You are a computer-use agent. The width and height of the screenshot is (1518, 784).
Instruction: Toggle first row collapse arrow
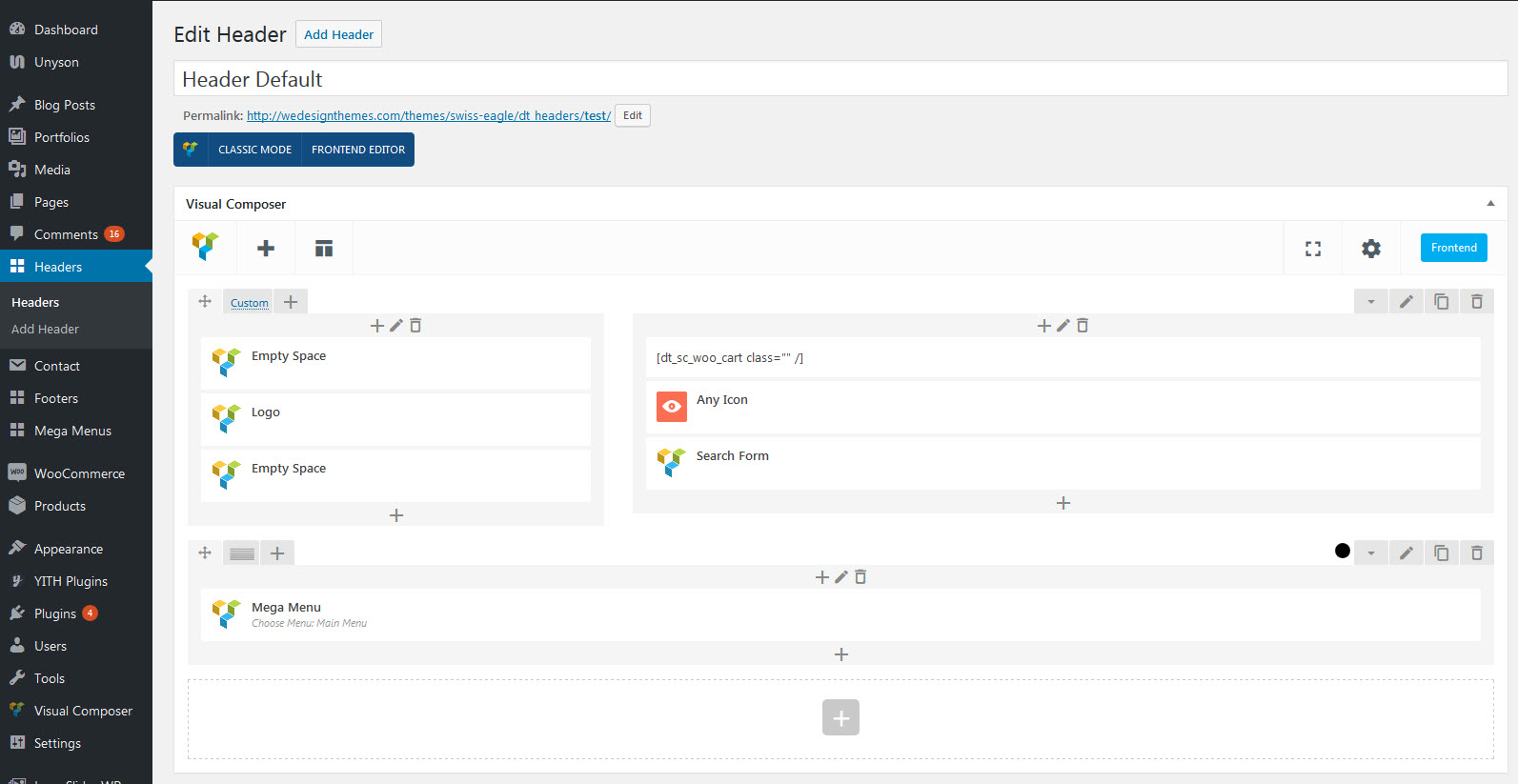[1371, 302]
